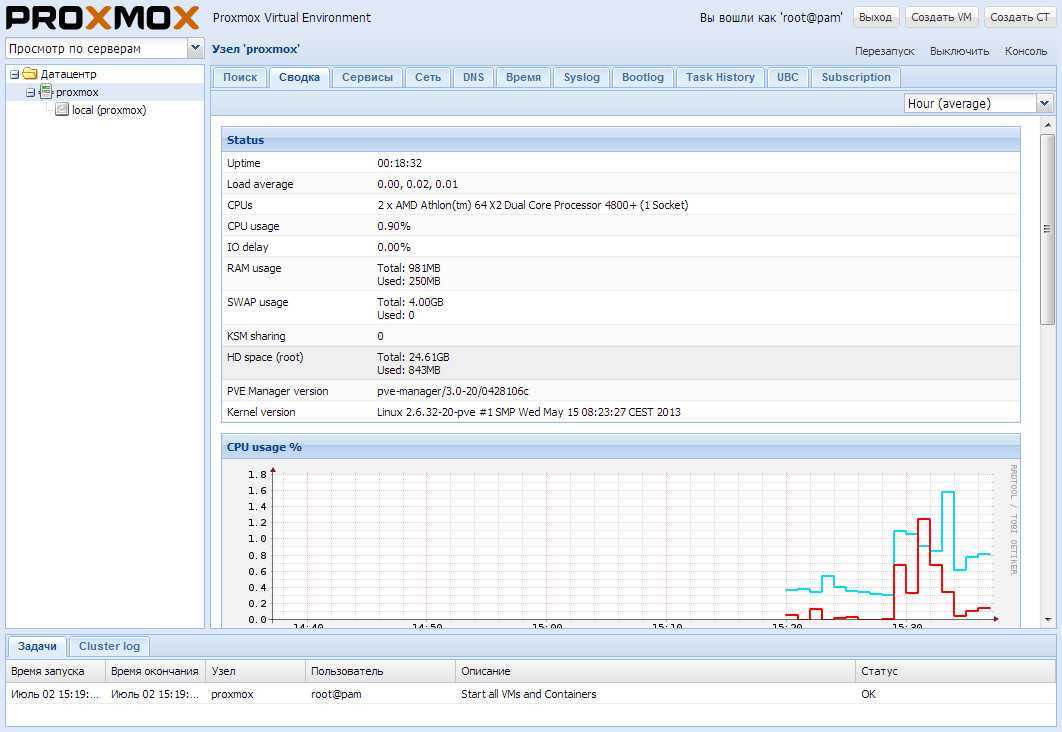Click the Перезапуск node button
This screenshot has width=1062, height=732.
pos(884,51)
